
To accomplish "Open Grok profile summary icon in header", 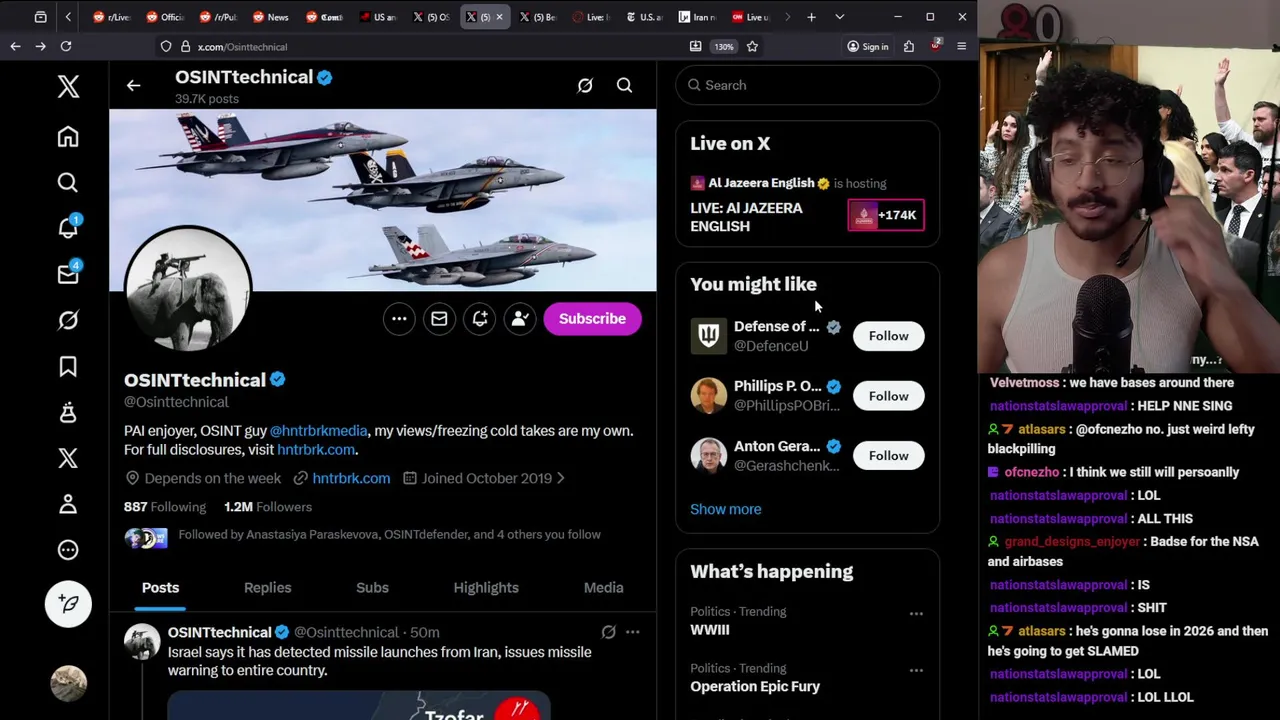I will [585, 86].
